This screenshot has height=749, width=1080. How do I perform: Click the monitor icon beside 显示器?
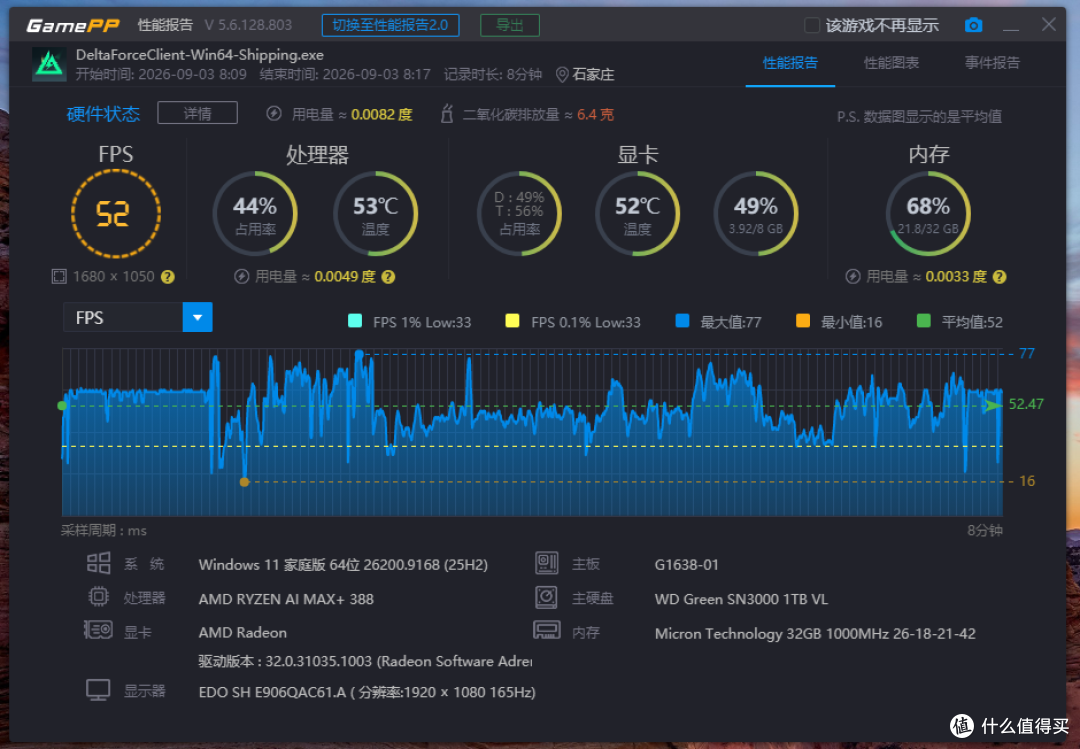[98, 690]
